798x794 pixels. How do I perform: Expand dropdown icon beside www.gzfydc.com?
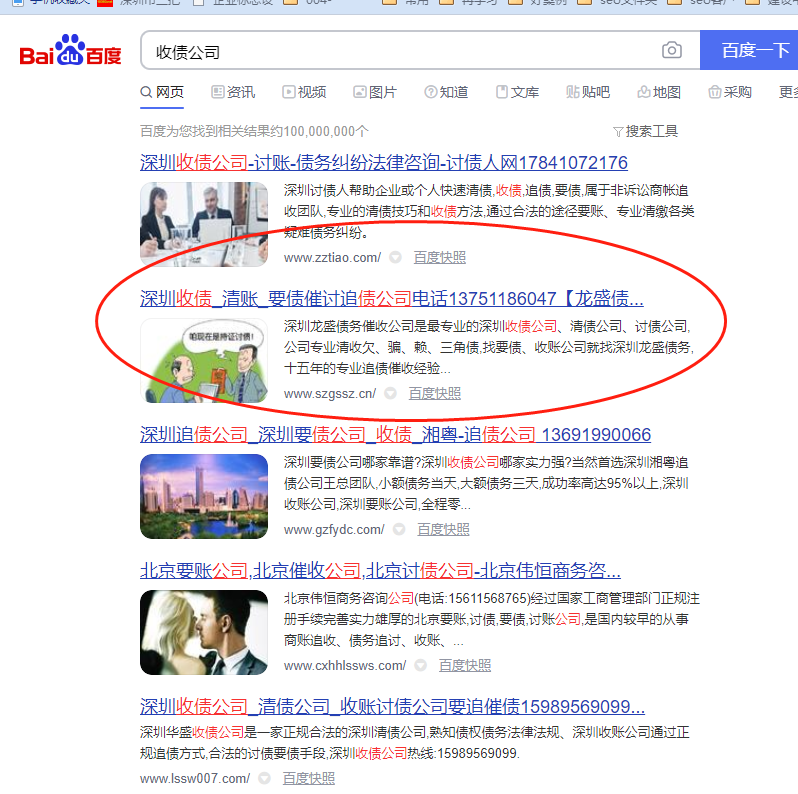coord(399,530)
